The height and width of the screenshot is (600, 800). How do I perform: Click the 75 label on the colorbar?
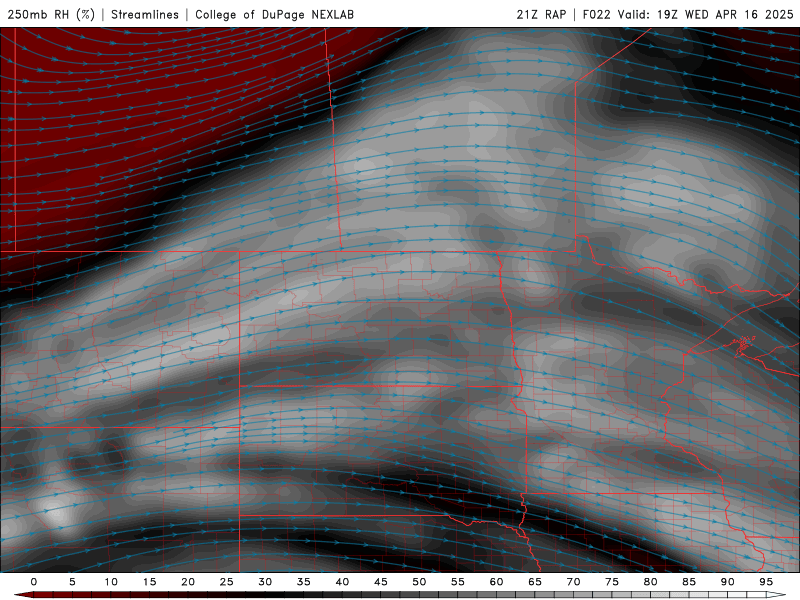click(612, 582)
